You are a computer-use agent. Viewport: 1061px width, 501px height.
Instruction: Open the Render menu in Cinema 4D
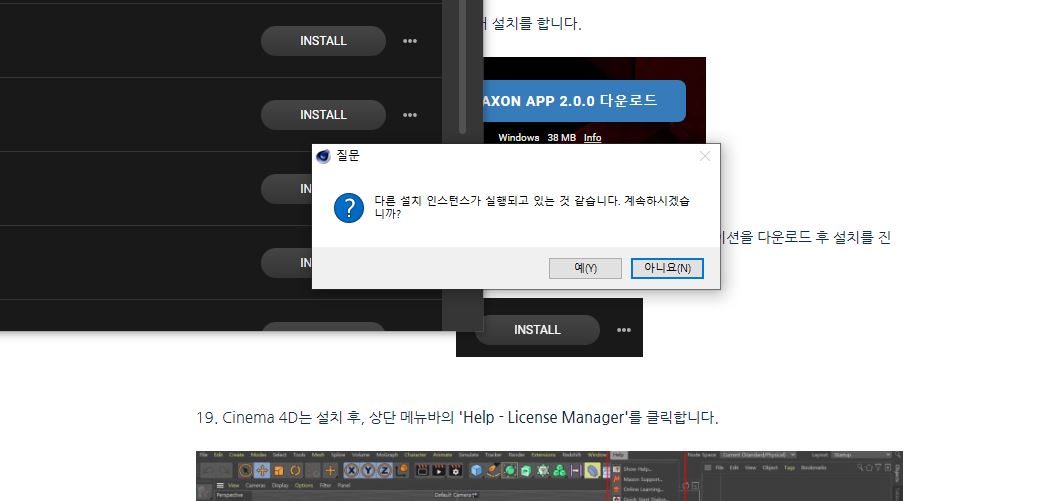point(516,455)
